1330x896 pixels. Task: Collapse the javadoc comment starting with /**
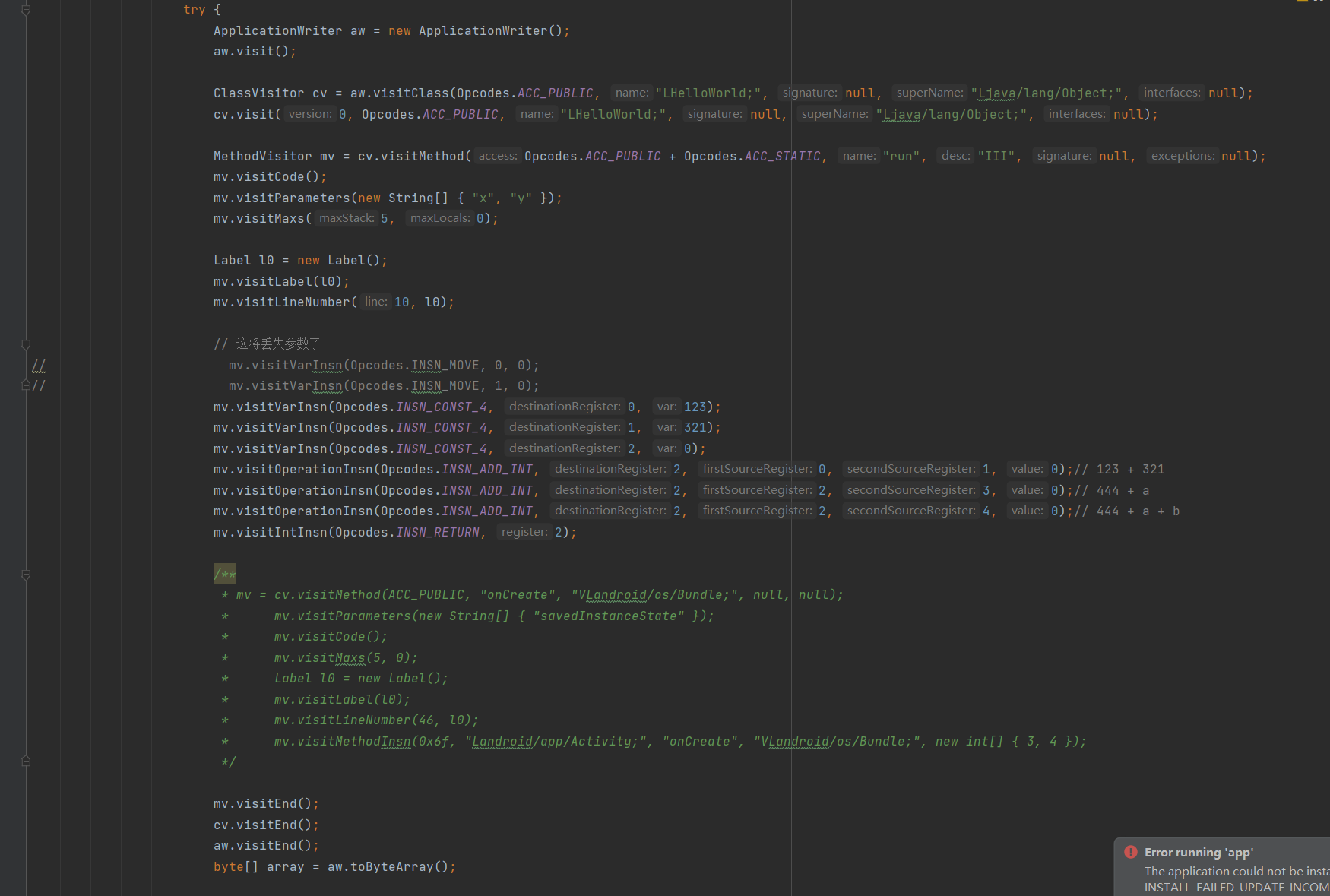click(x=26, y=575)
